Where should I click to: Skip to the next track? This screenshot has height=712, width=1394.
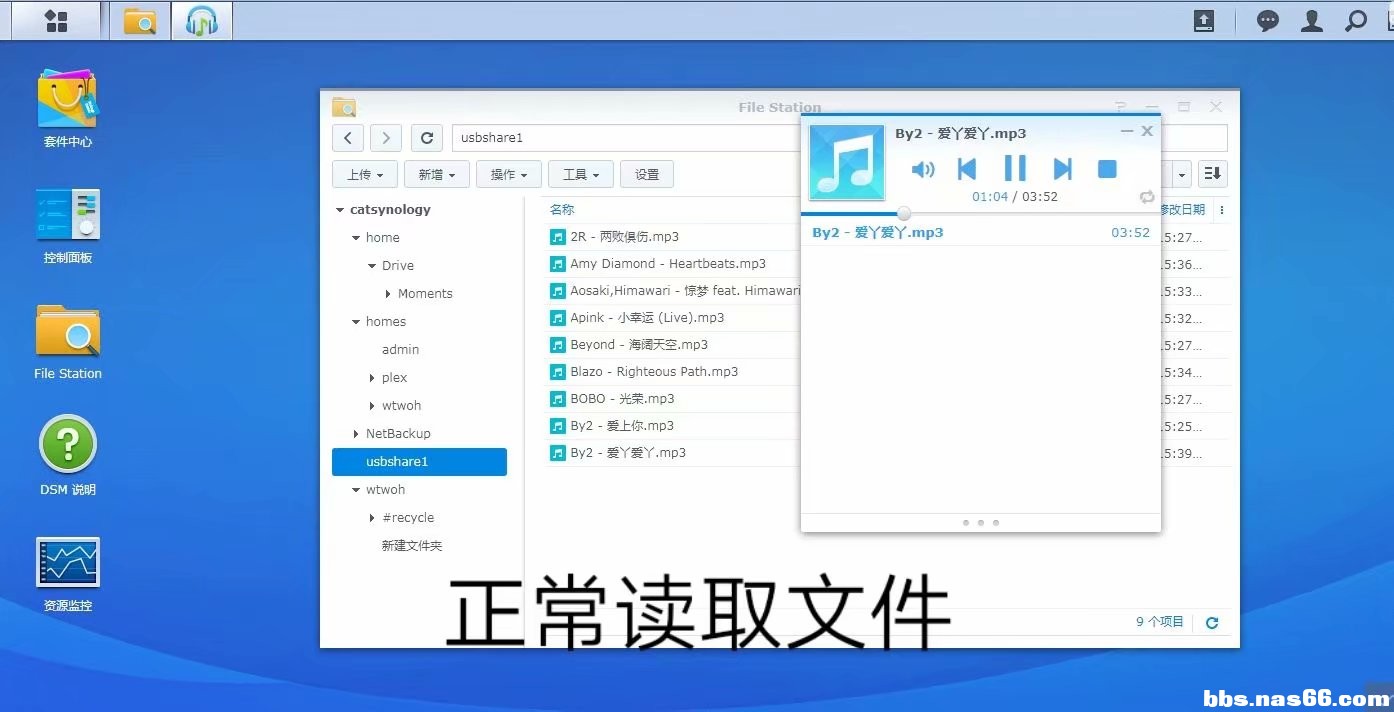tap(1063, 169)
